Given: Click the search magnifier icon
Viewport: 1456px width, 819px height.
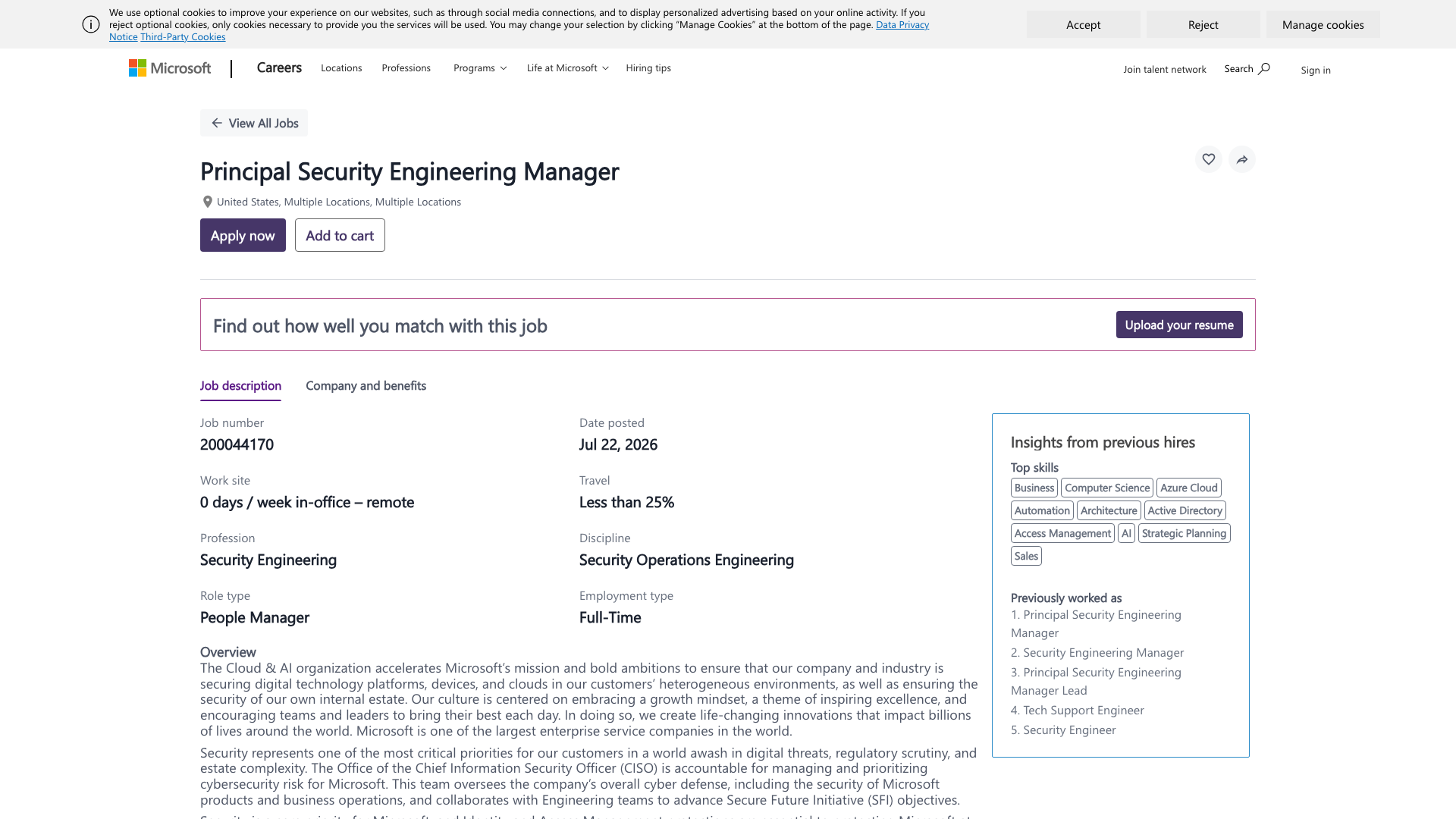Looking at the screenshot, I should (1264, 69).
